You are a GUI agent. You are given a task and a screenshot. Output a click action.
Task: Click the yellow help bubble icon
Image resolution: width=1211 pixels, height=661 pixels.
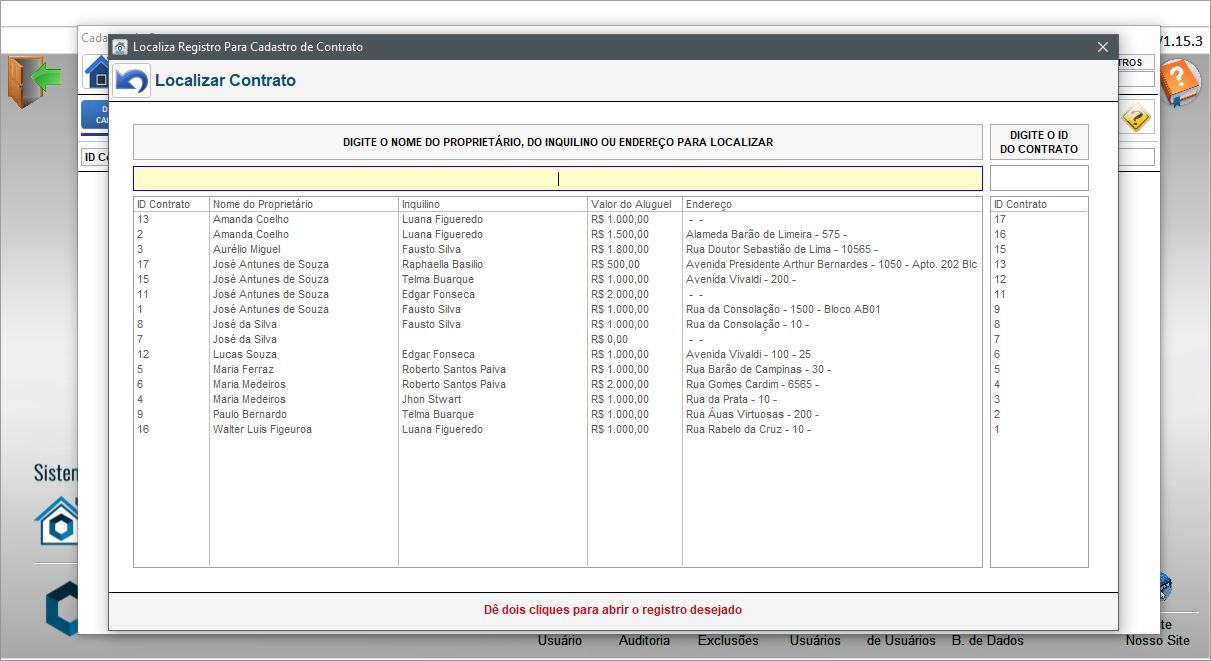1136,118
